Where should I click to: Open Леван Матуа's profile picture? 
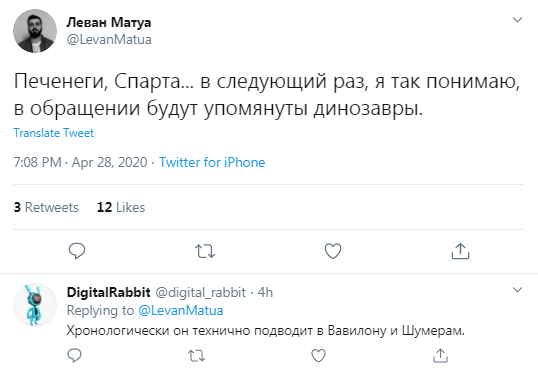(x=35, y=31)
